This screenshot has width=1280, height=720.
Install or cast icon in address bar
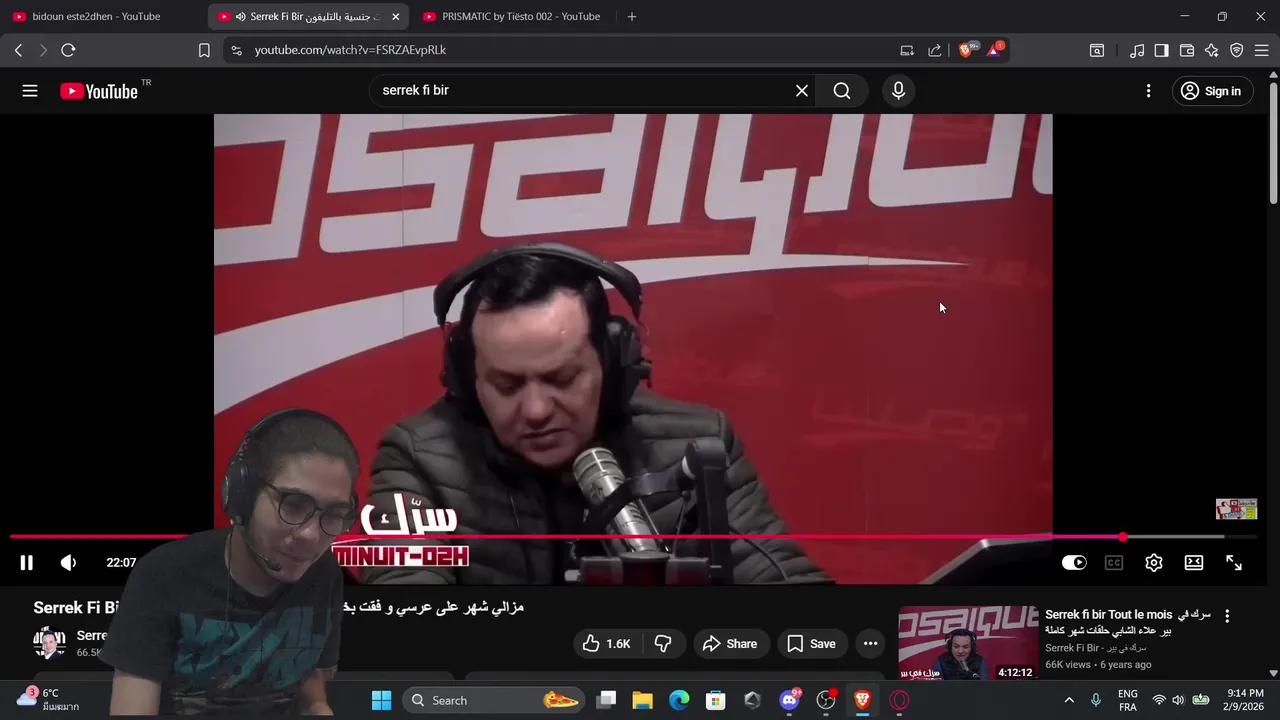907,50
